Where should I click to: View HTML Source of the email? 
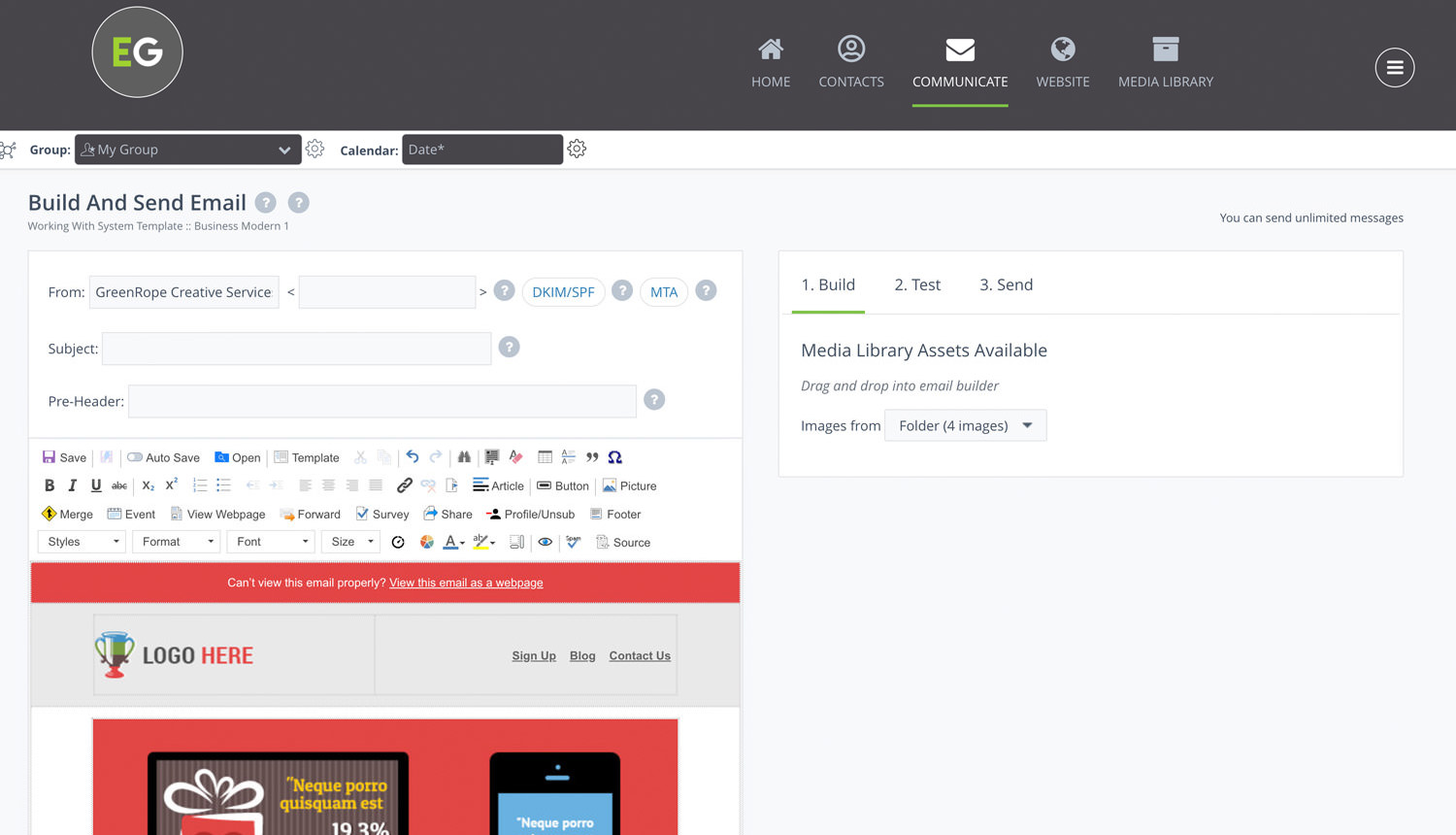click(x=623, y=542)
